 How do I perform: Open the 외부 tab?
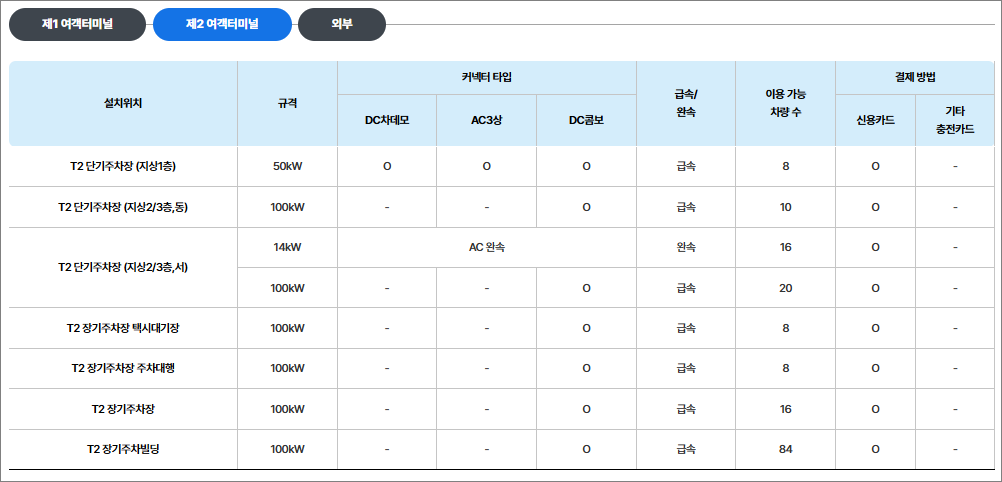(x=342, y=24)
